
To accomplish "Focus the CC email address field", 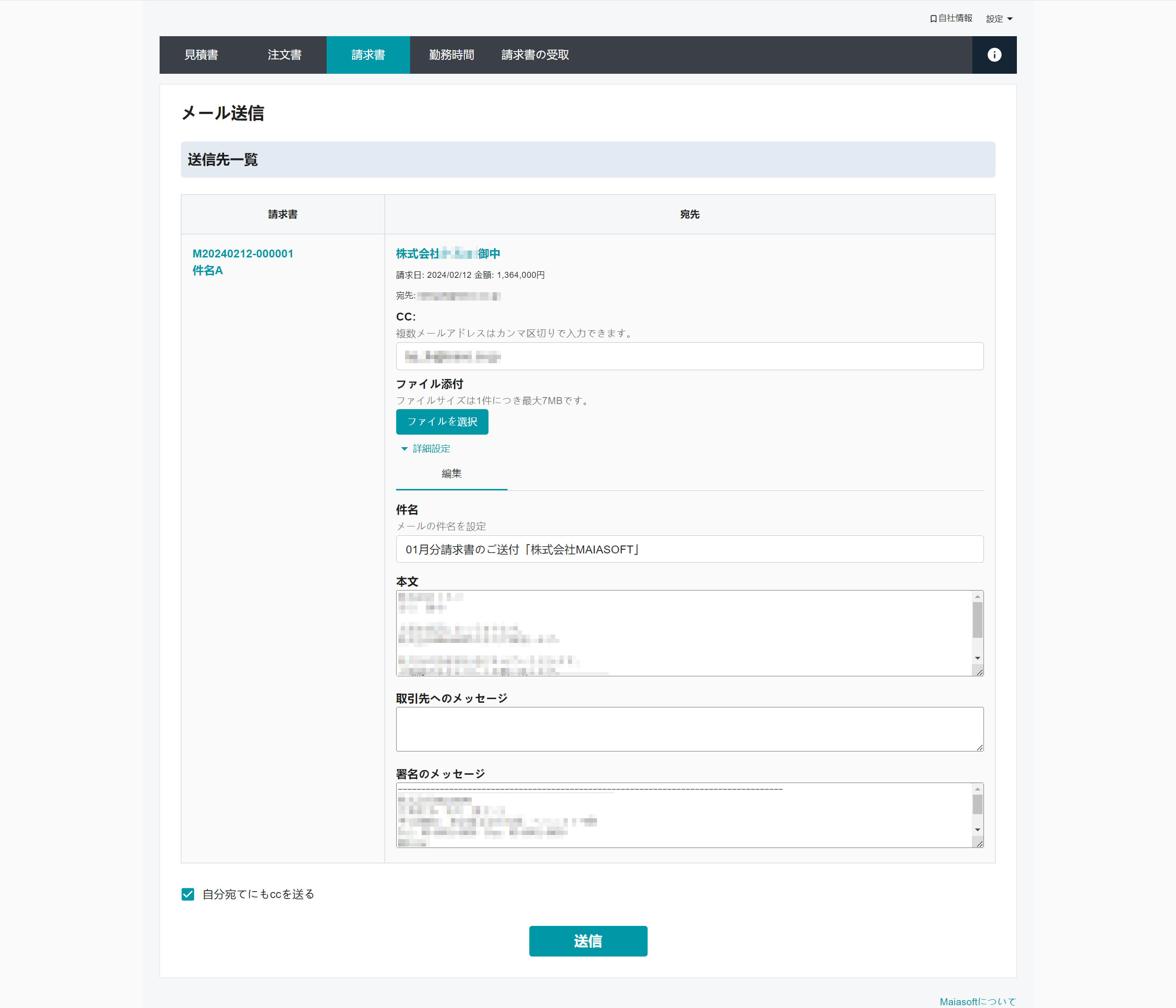I will (x=689, y=356).
